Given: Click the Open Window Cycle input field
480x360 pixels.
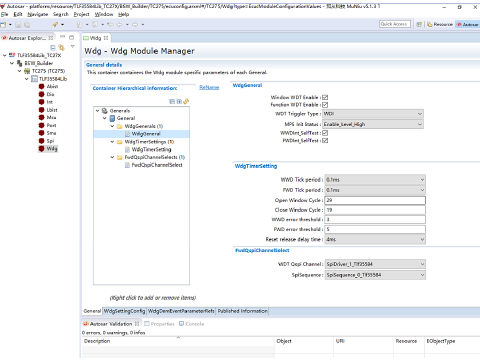Looking at the screenshot, I should tap(375, 200).
